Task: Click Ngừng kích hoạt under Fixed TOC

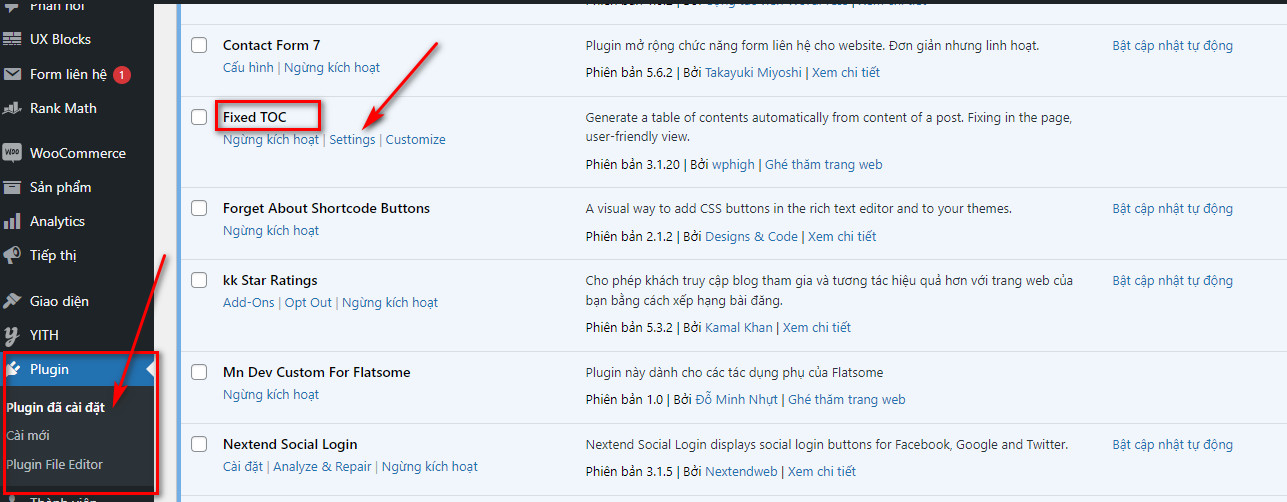Action: (271, 139)
